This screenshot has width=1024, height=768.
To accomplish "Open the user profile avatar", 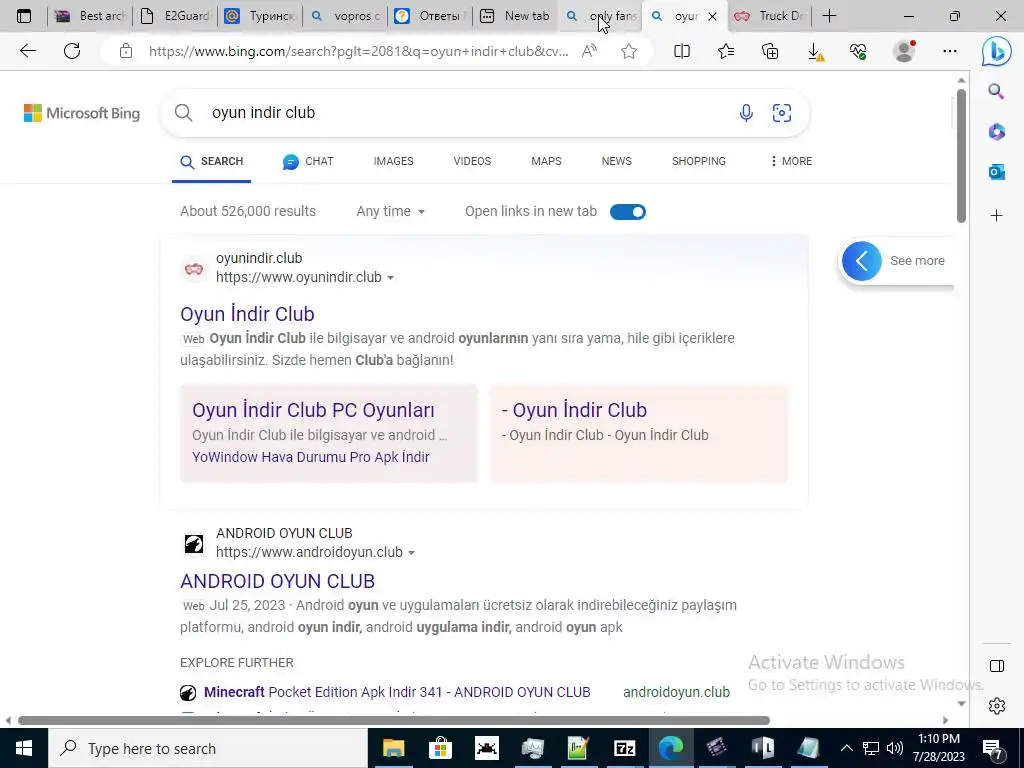I will pos(904,51).
